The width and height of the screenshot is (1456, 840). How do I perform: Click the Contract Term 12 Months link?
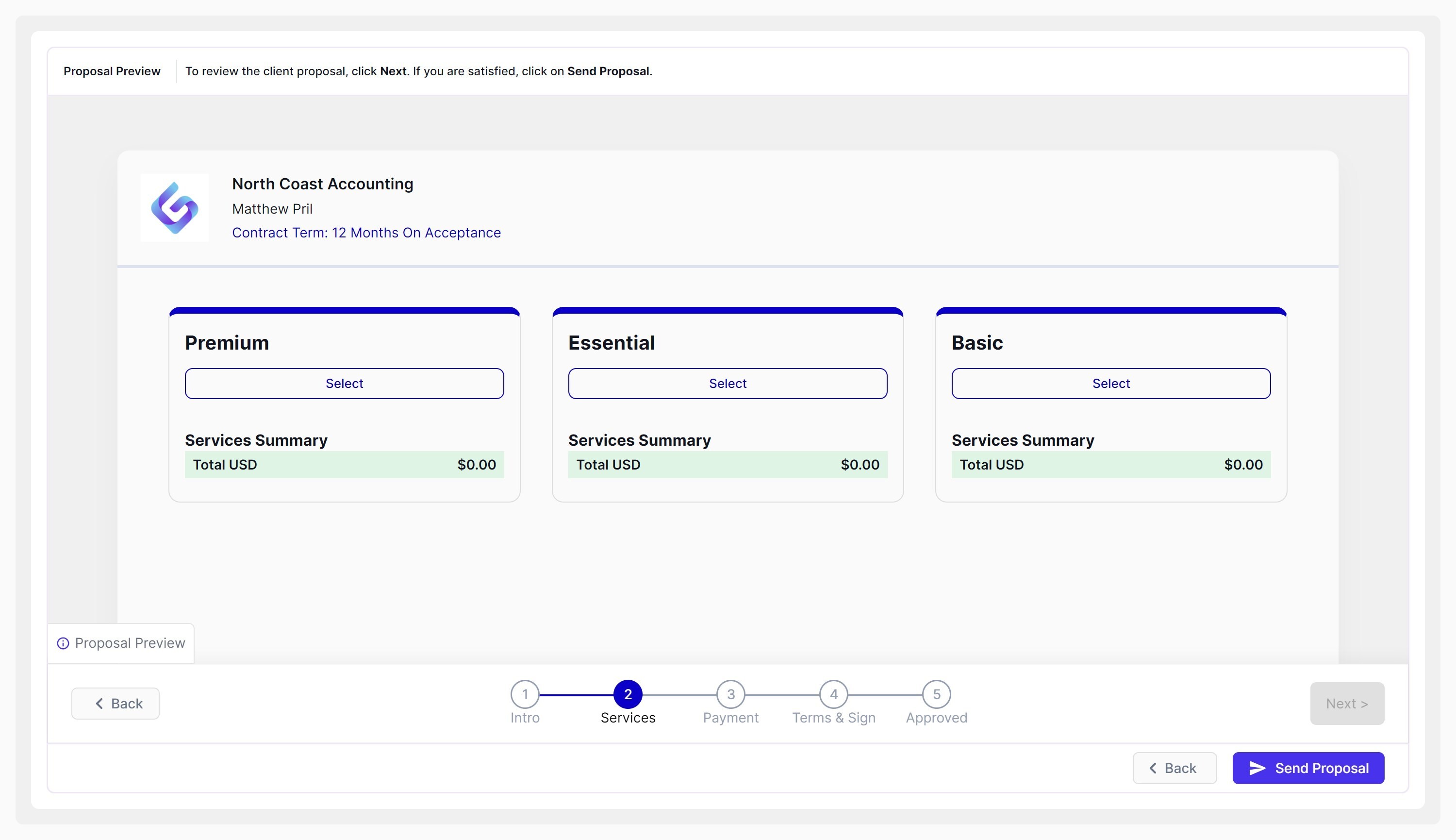(x=366, y=233)
